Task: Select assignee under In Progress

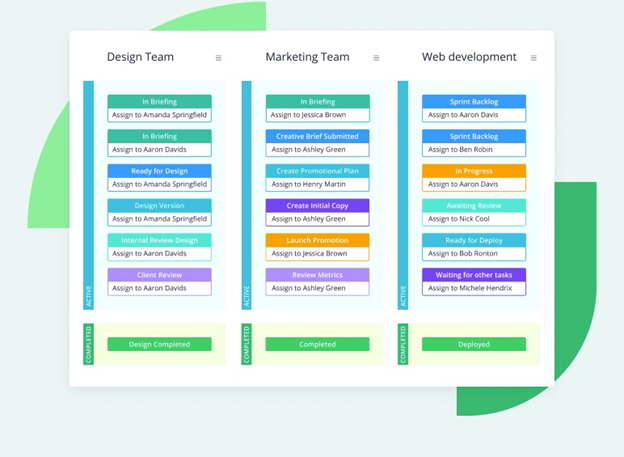Action: (x=474, y=184)
